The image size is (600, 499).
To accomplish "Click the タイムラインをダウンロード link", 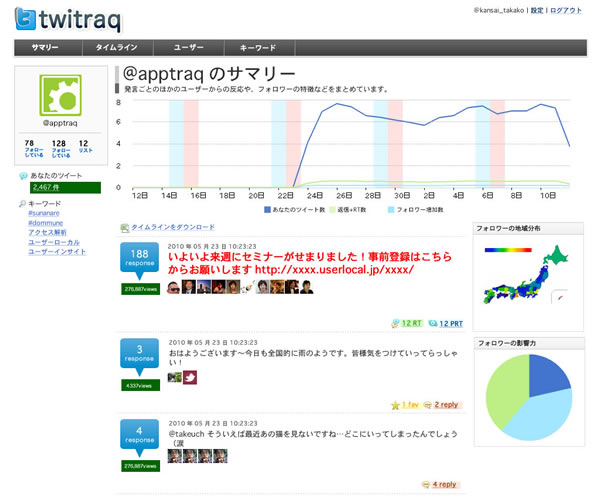I will coord(173,227).
